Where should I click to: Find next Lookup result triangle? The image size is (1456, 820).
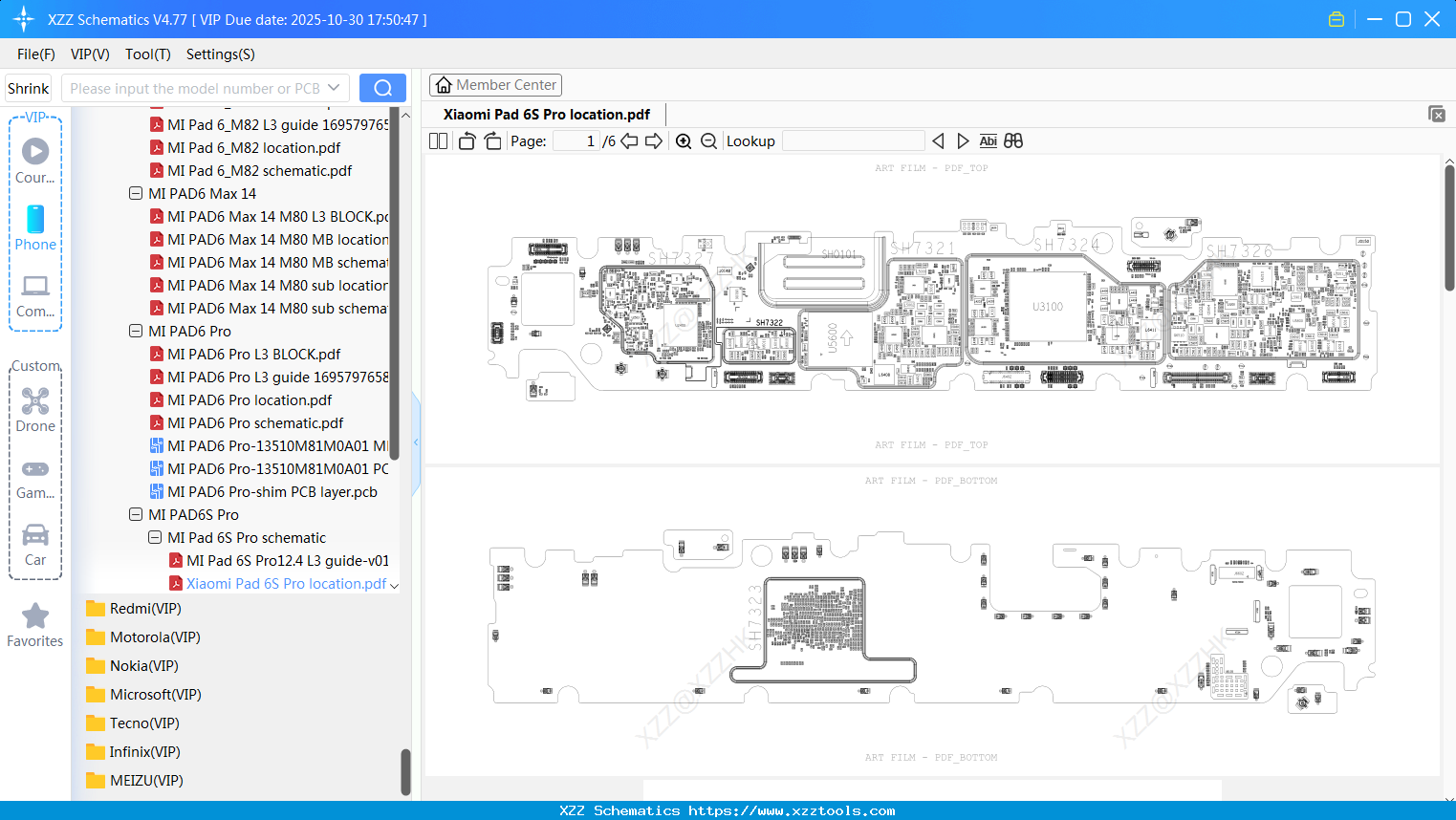pyautogui.click(x=963, y=141)
